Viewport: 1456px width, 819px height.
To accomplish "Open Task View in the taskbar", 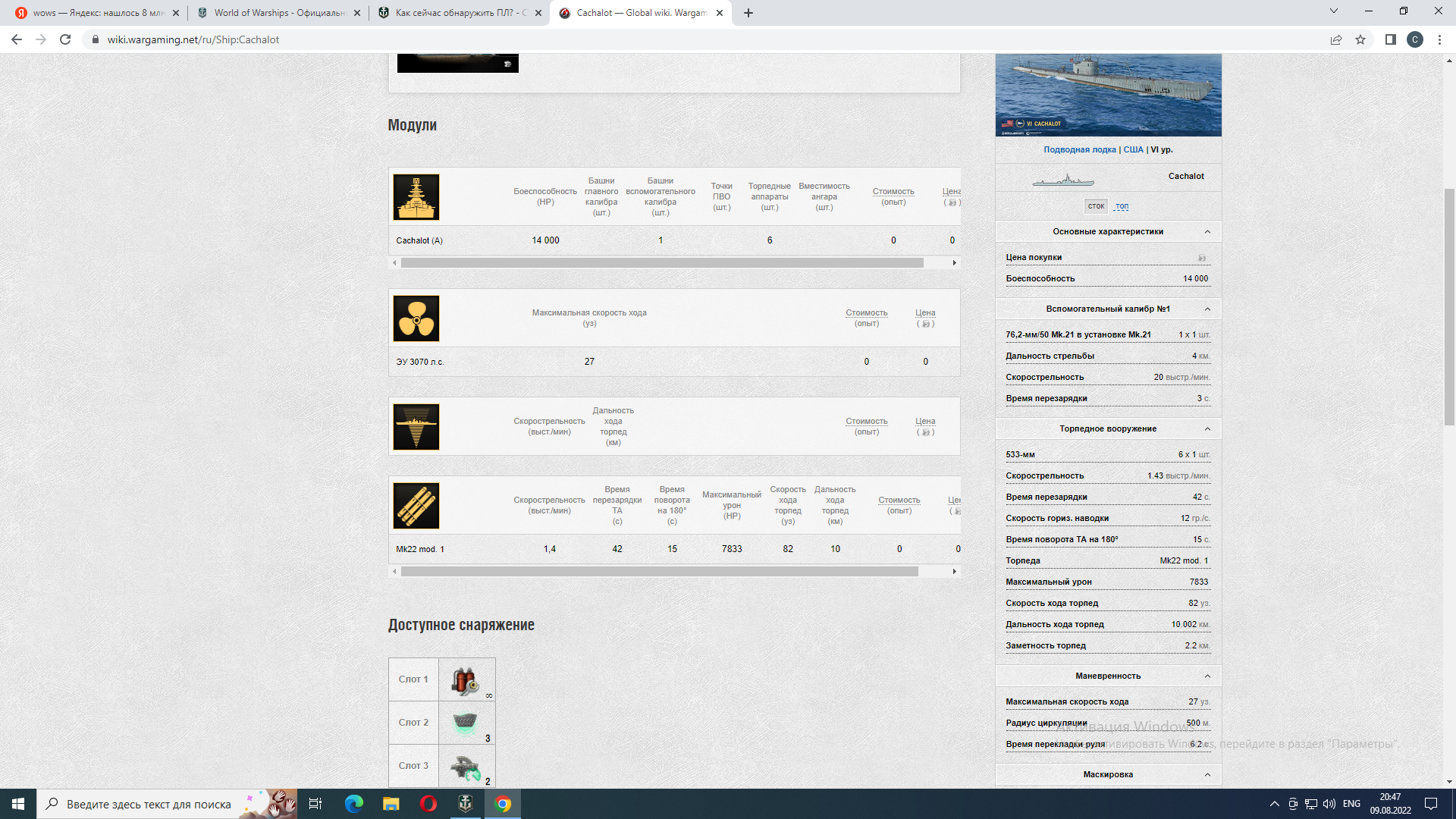I will [x=315, y=804].
